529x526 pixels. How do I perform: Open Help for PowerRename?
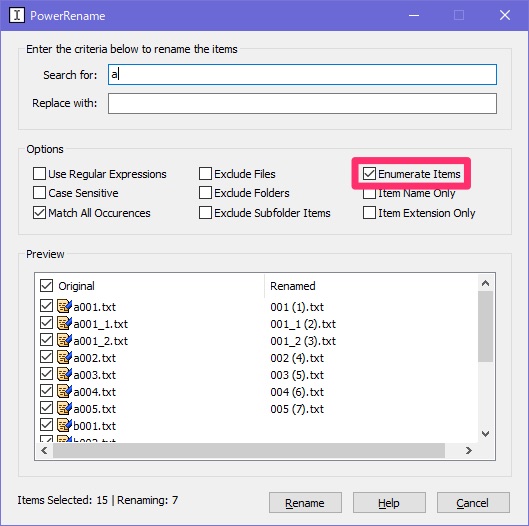[389, 503]
